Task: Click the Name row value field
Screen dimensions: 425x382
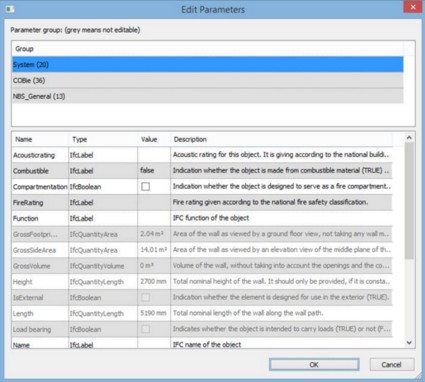Action: (x=154, y=344)
